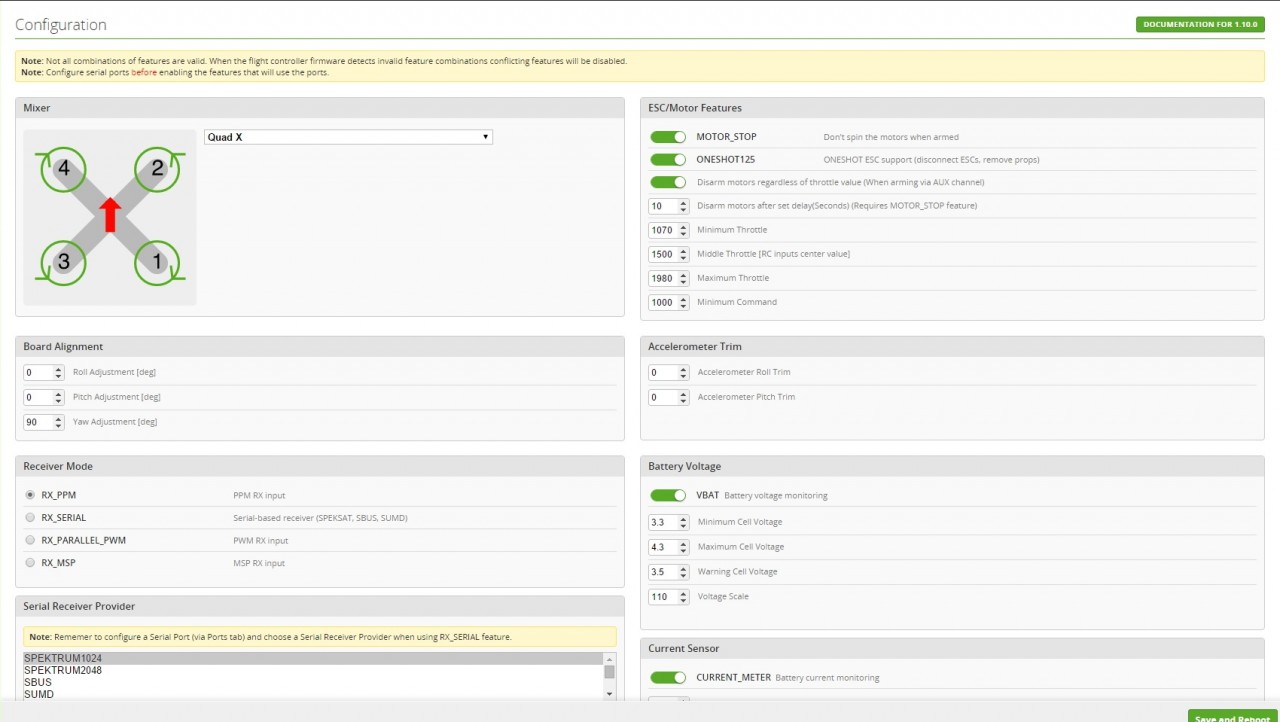Click the red forward arrow in mixer diagram
The width and height of the screenshot is (1280, 722).
(x=111, y=214)
